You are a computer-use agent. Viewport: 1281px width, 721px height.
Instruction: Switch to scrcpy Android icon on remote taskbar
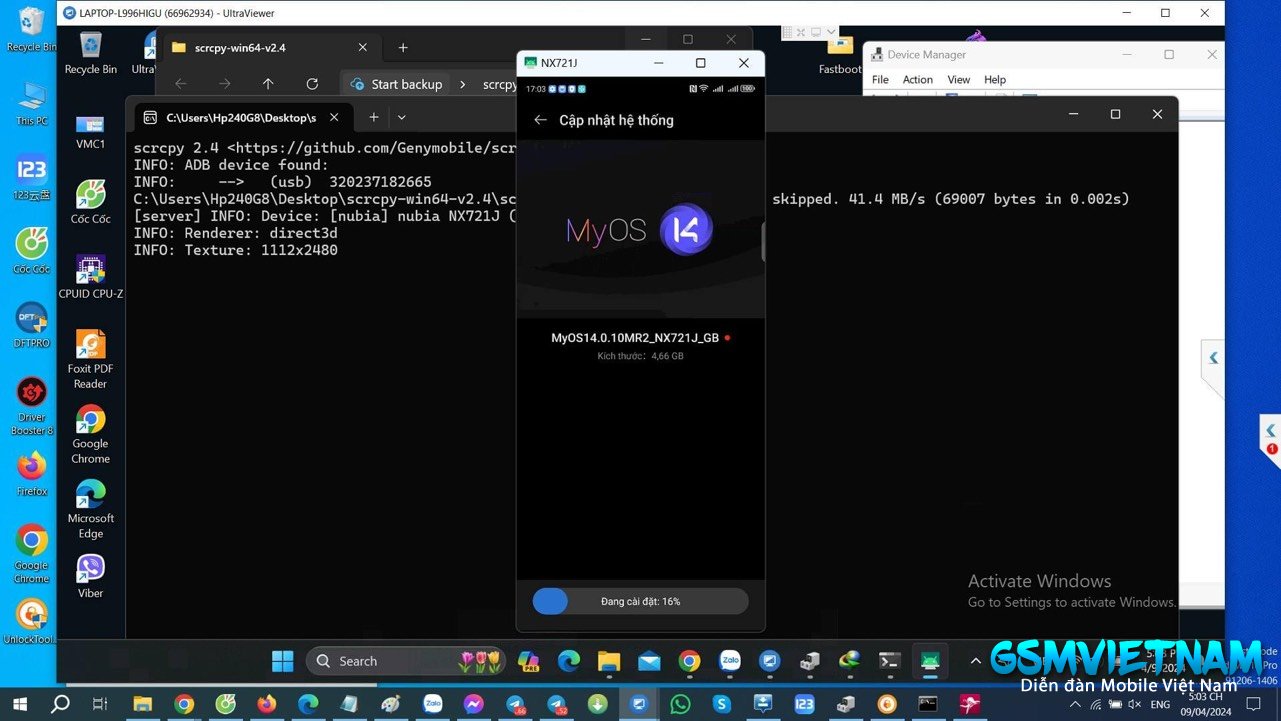point(930,661)
